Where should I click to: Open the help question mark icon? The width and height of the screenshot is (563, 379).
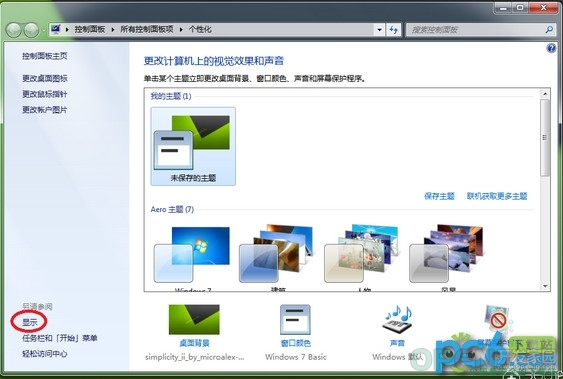(x=551, y=48)
